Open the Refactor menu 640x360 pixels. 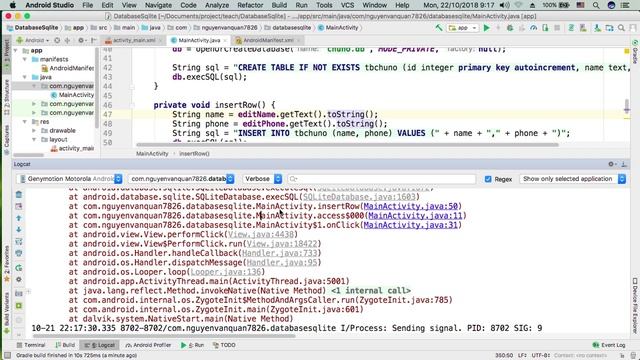click(250, 5)
